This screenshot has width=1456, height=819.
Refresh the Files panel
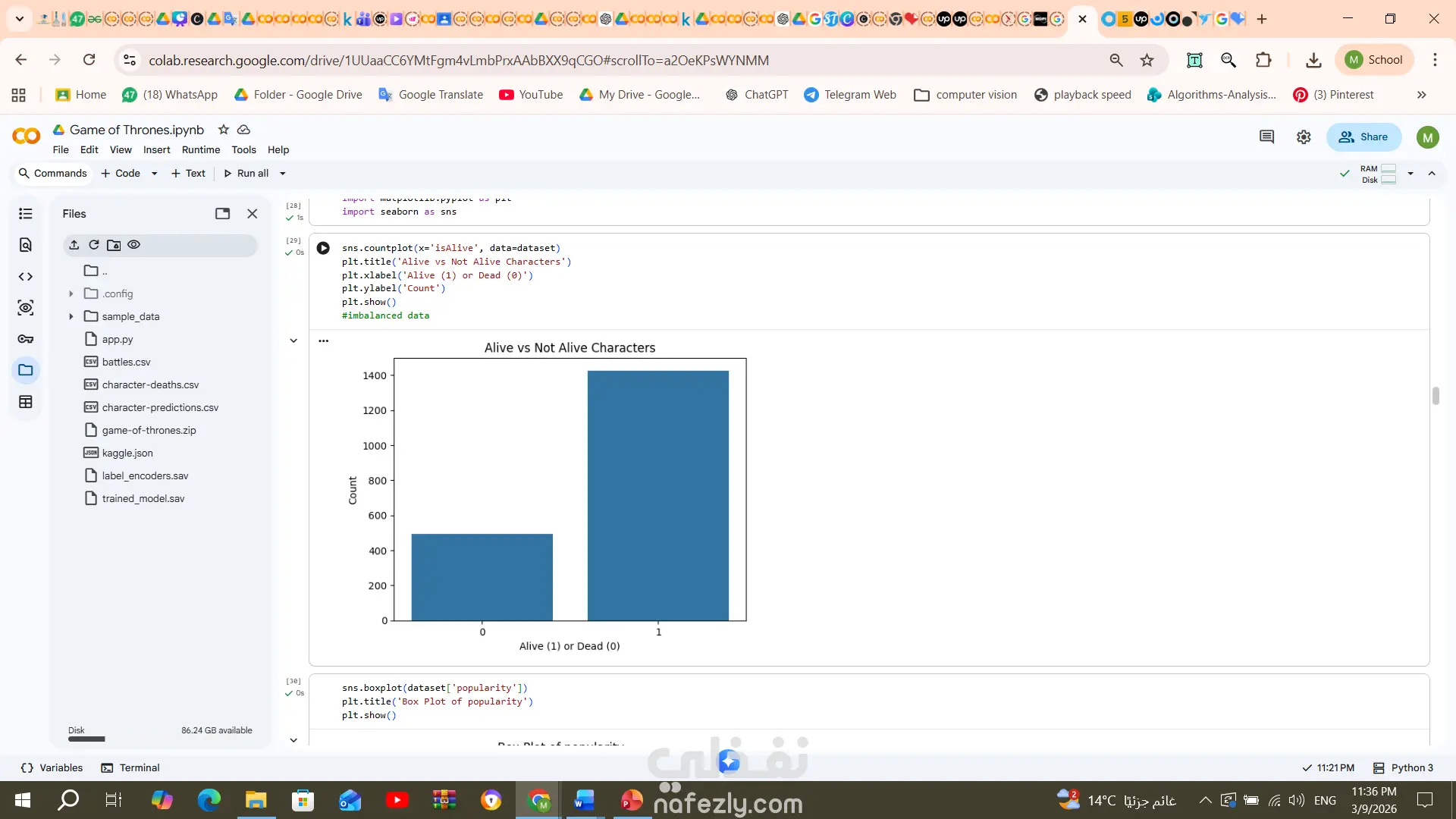coord(94,245)
